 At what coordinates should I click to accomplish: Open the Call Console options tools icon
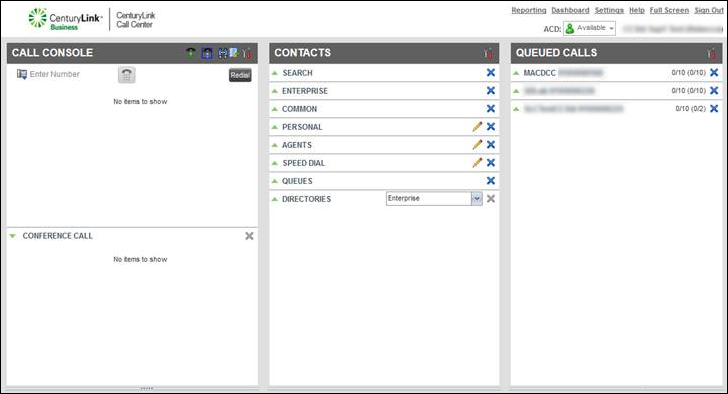pyautogui.click(x=247, y=53)
